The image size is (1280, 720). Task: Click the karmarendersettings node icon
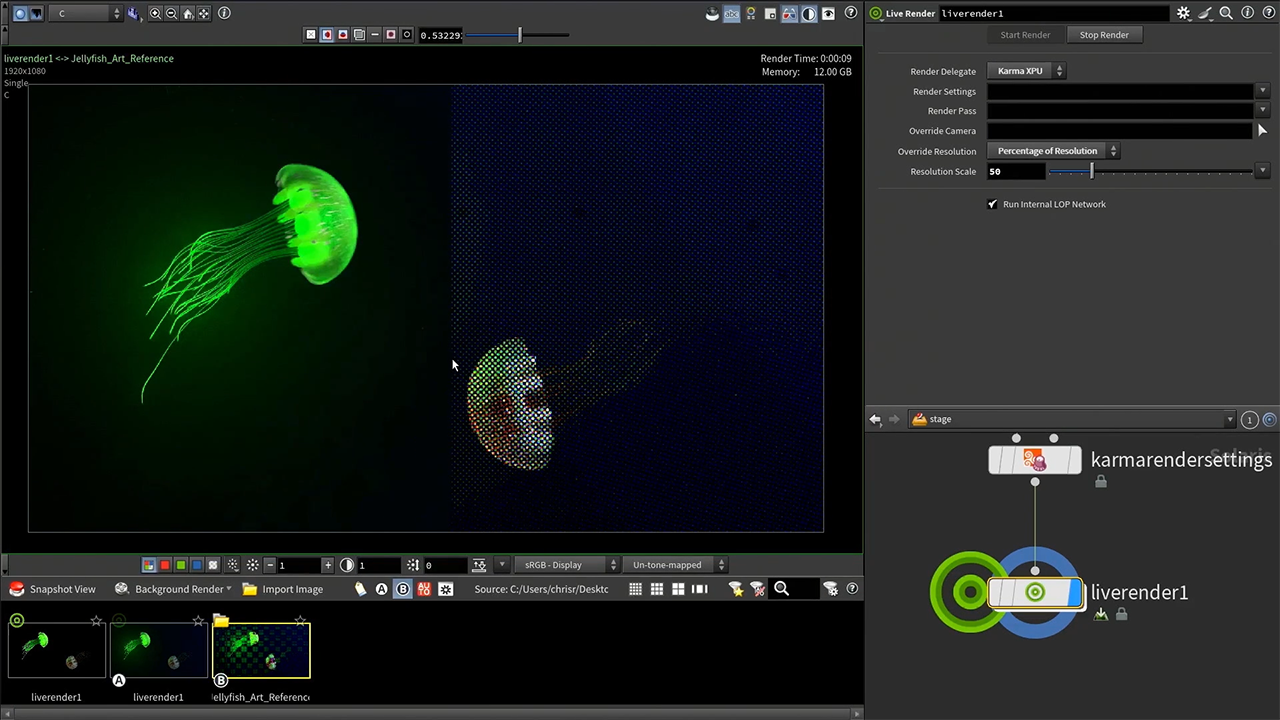(1034, 460)
